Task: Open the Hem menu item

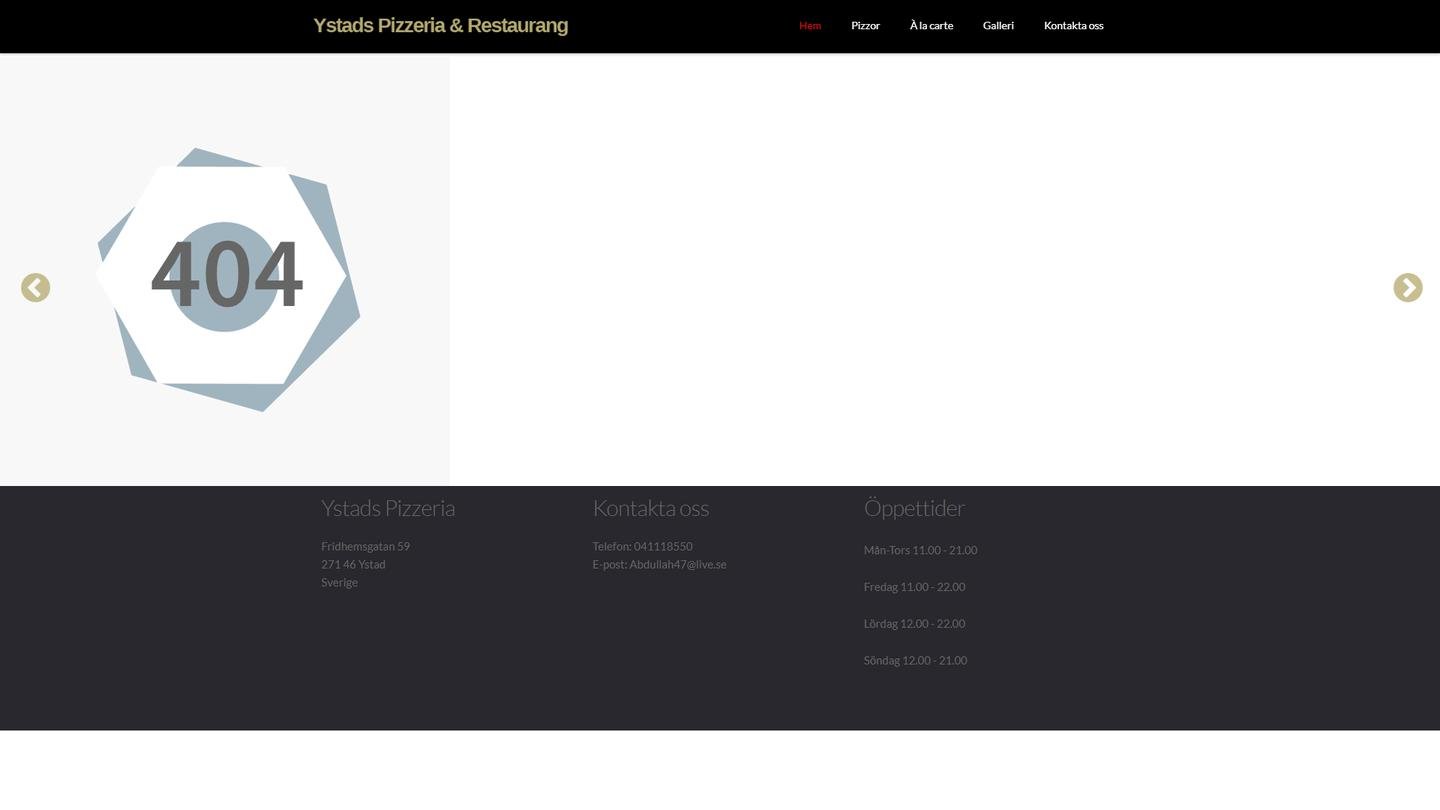Action: click(x=809, y=26)
